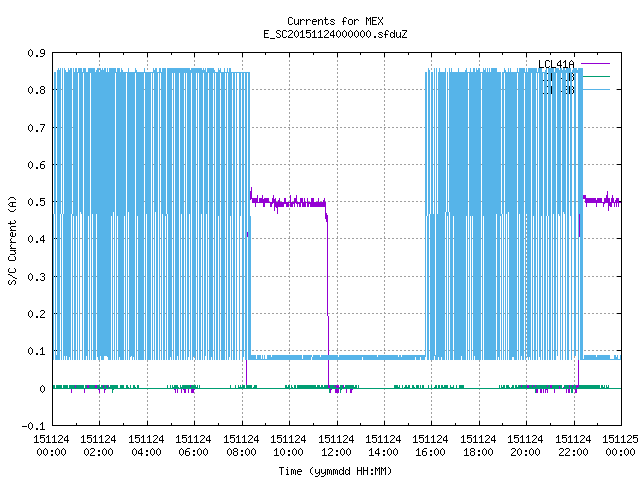This screenshot has height=480, width=640.
Task: Click the 151124 14:00 x-axis tick label
Action: tap(384, 446)
